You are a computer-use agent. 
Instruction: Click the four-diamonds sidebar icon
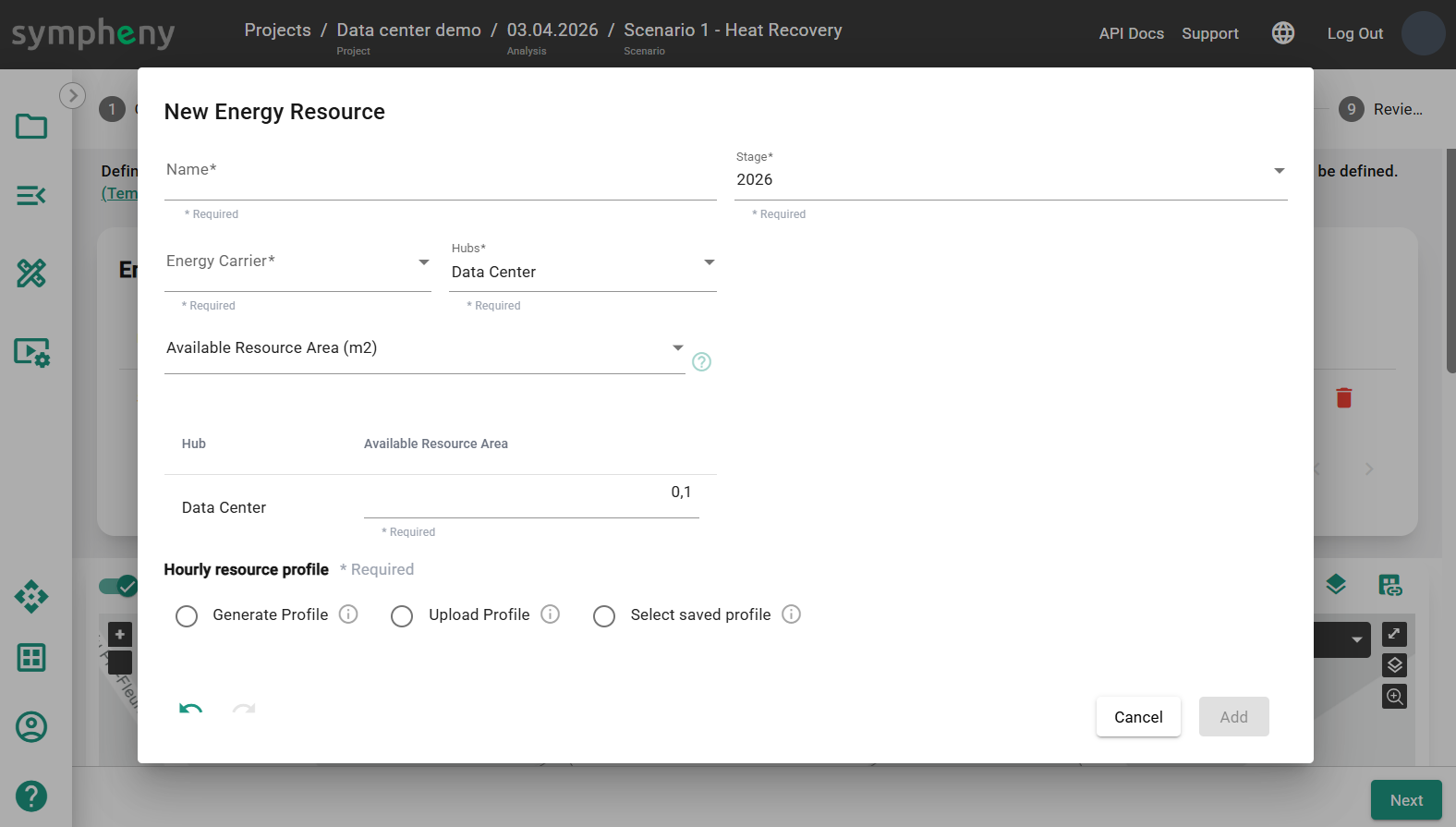click(x=31, y=596)
